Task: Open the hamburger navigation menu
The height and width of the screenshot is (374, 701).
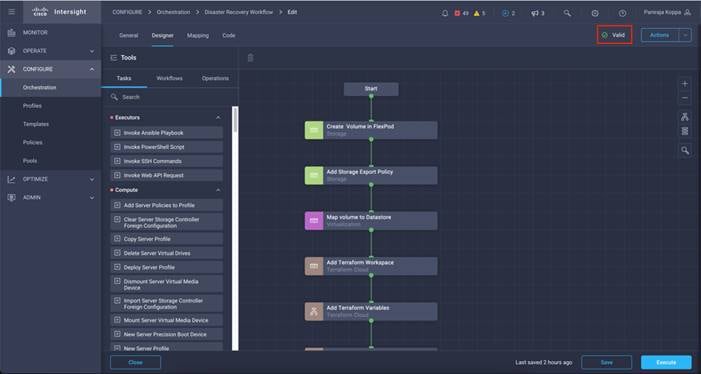Action: click(x=12, y=12)
